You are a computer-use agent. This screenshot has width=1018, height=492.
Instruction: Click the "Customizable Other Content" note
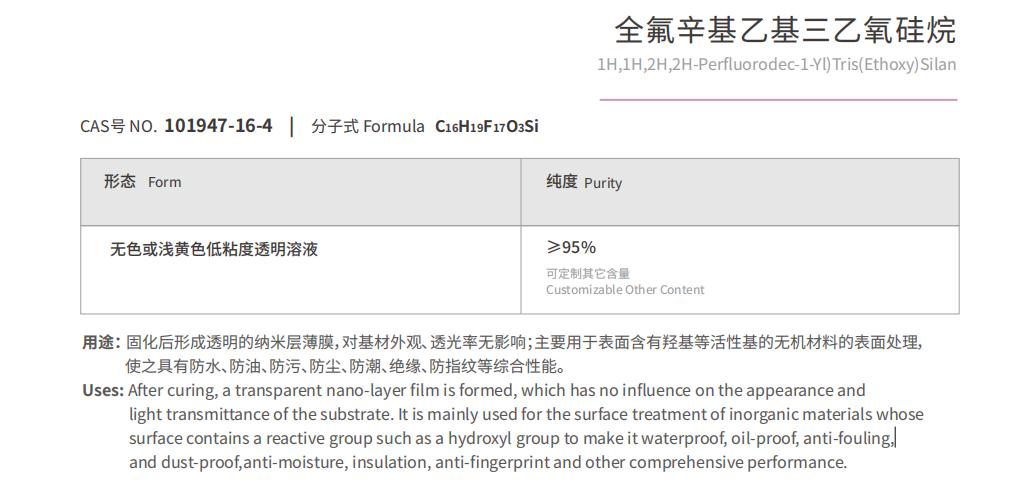pyautogui.click(x=625, y=290)
